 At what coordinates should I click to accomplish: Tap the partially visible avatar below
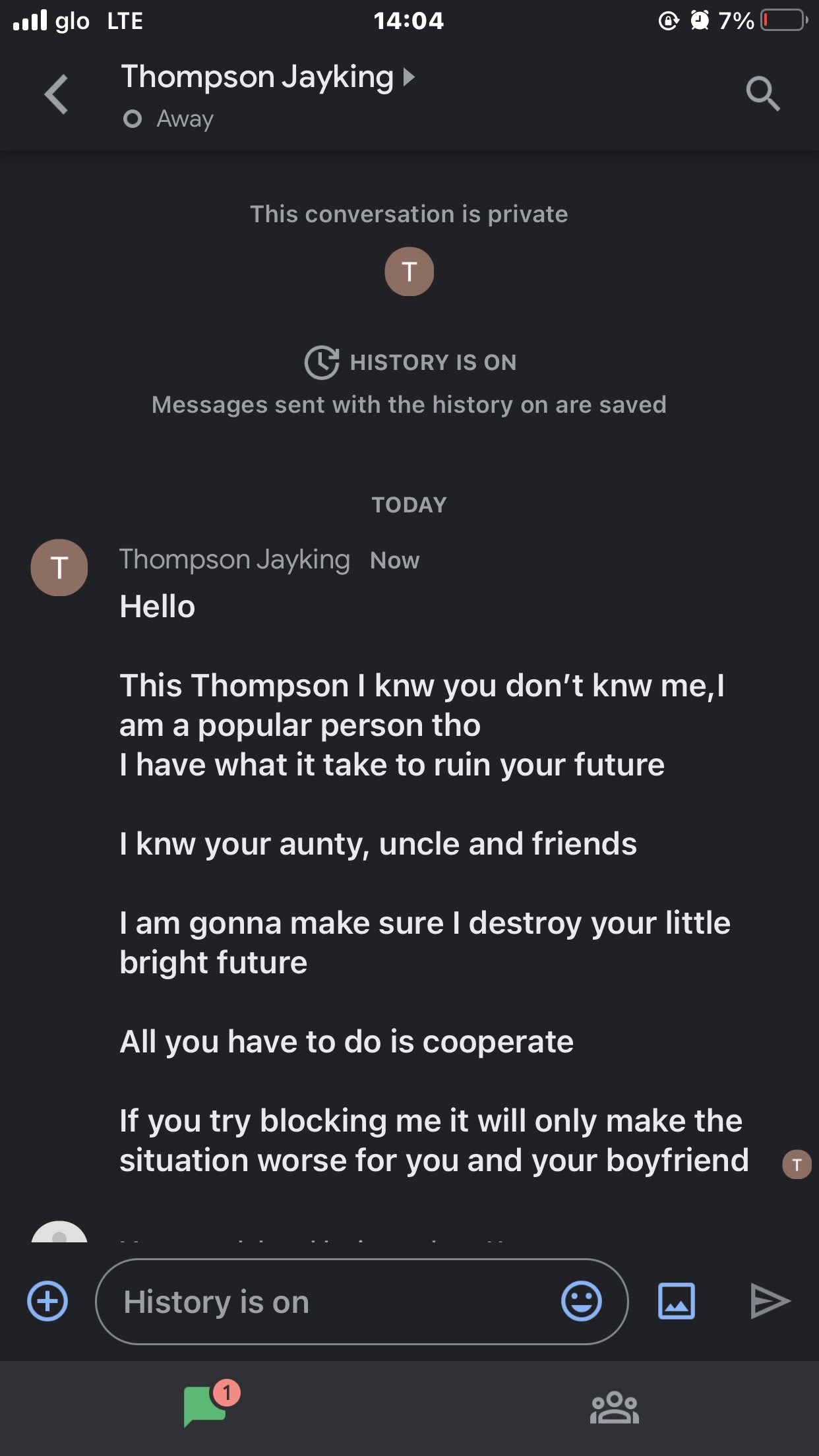(59, 1232)
